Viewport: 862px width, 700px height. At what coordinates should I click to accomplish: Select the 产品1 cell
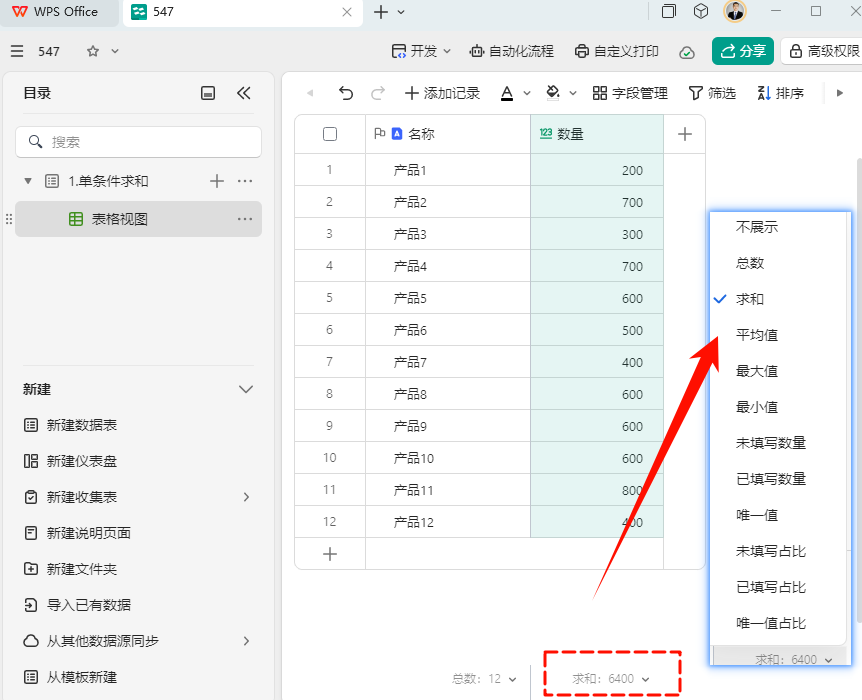[x=448, y=170]
